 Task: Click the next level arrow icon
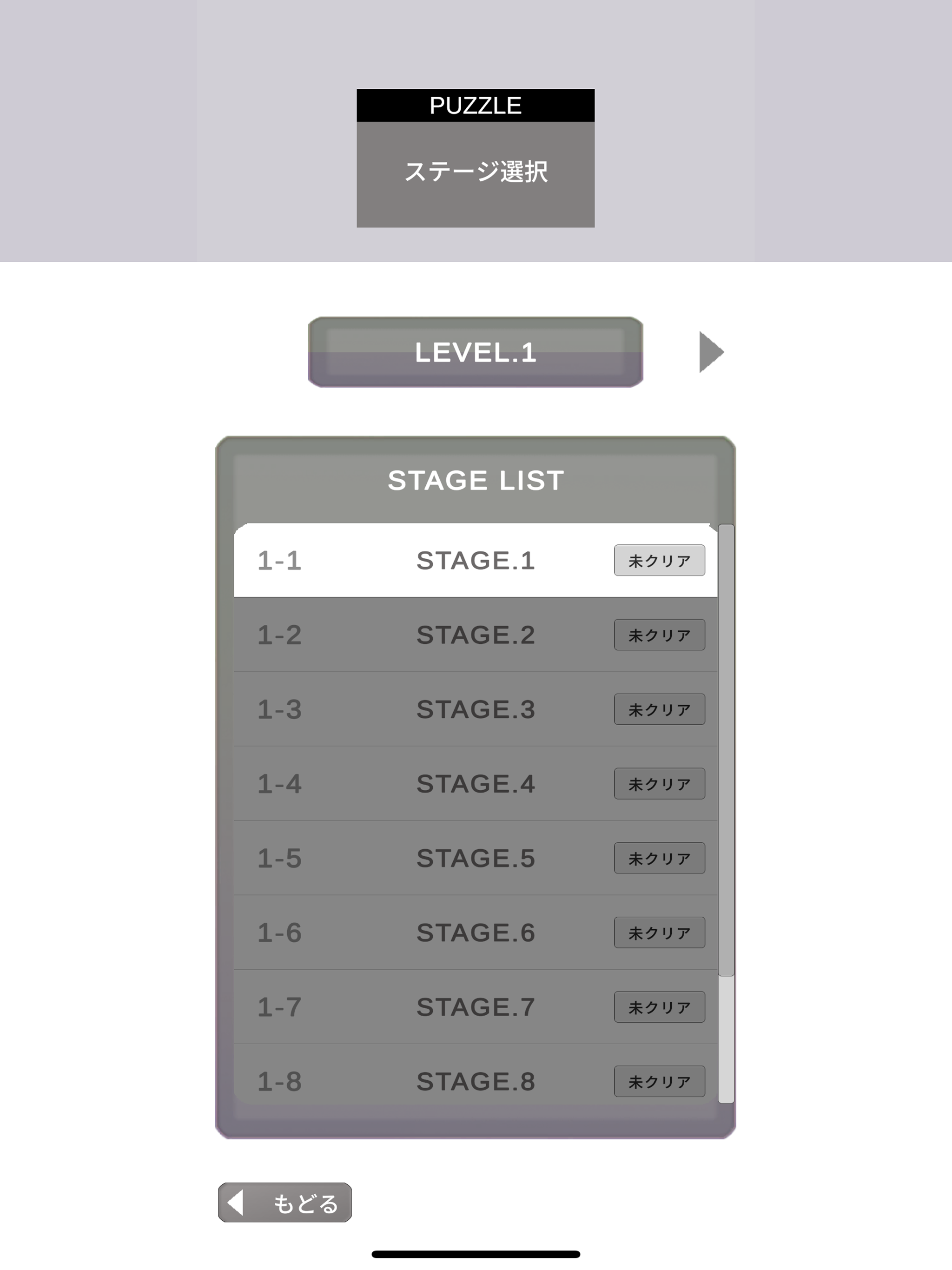(711, 352)
